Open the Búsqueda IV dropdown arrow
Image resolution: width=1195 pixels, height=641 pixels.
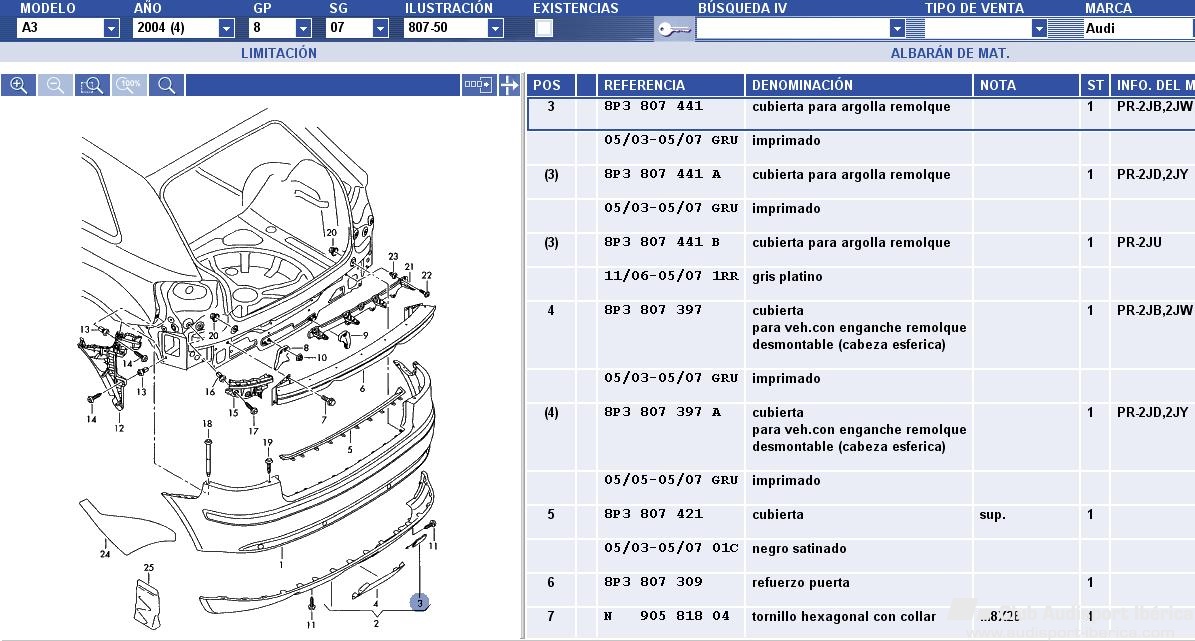coord(897,28)
